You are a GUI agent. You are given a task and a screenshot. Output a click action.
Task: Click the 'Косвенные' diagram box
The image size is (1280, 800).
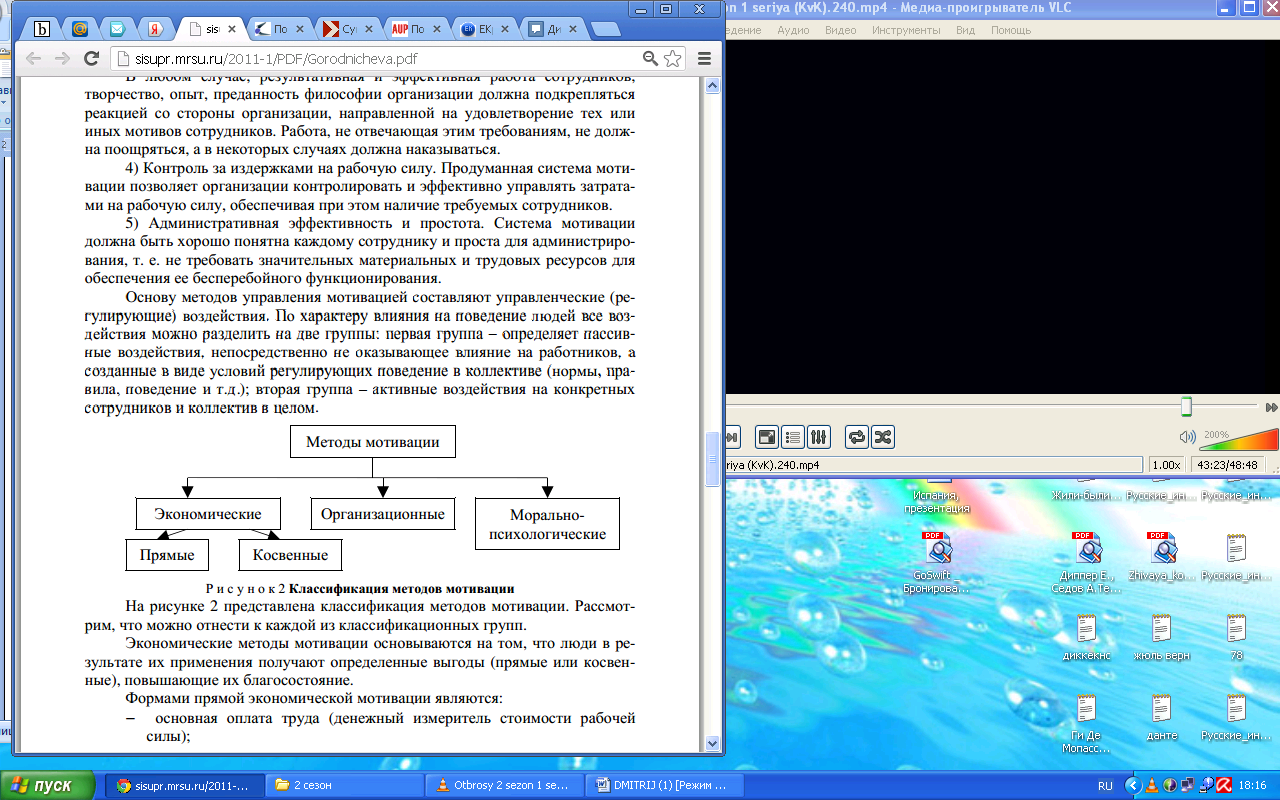point(290,555)
